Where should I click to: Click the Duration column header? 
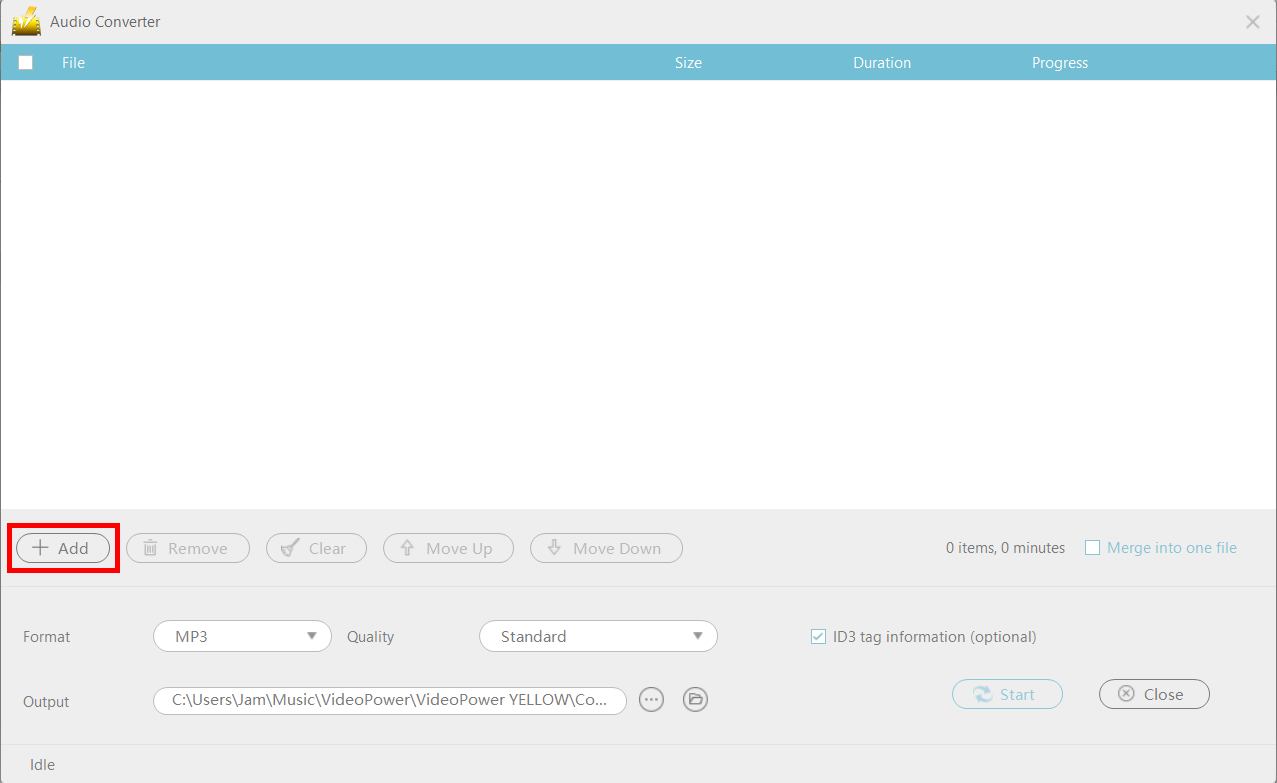point(881,62)
